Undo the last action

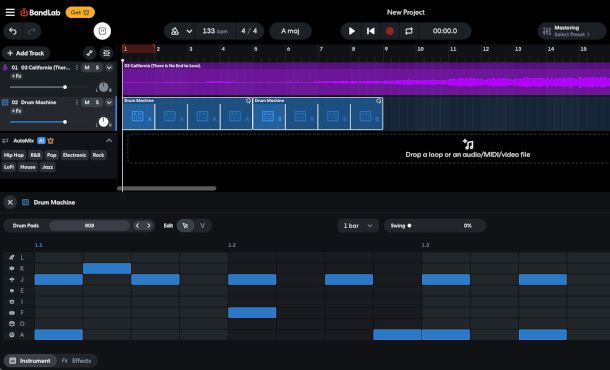coord(13,31)
